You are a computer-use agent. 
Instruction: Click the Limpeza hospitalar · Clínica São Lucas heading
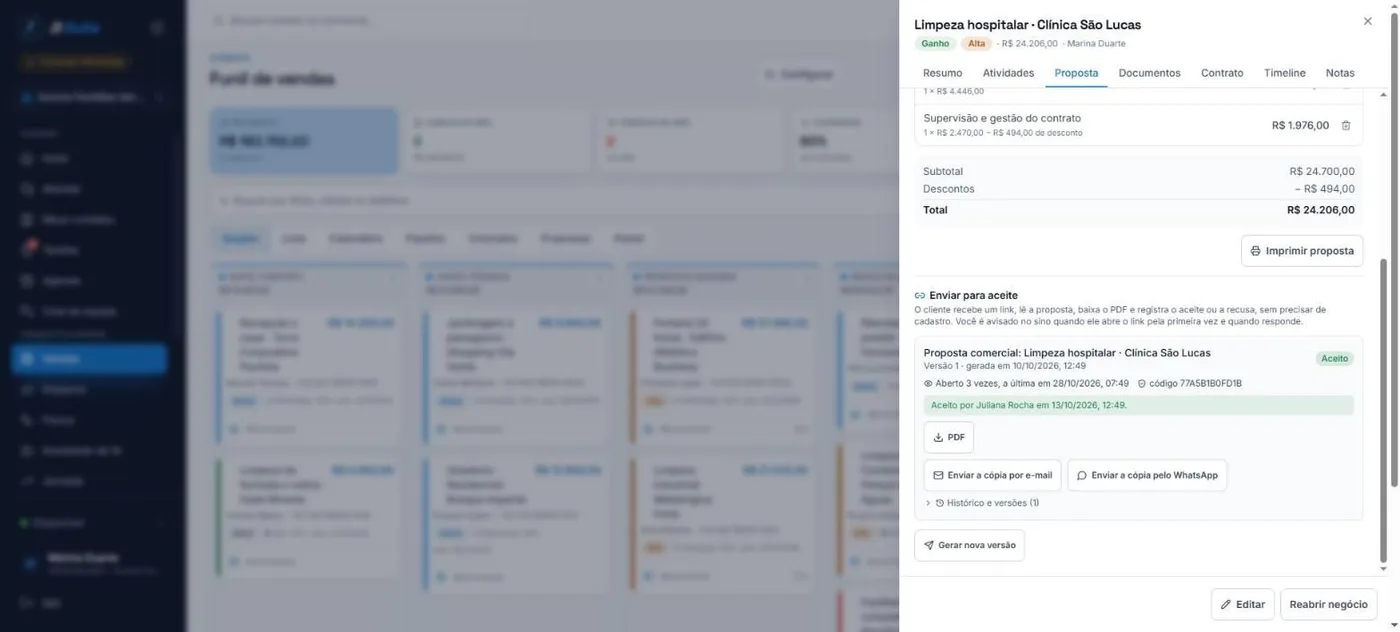(x=1027, y=24)
